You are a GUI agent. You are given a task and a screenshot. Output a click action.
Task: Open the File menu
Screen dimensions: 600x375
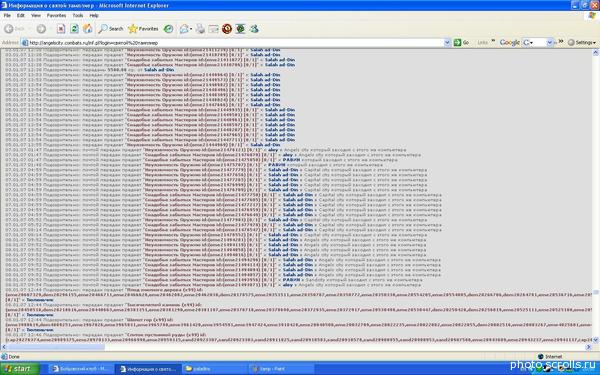(x=7, y=15)
